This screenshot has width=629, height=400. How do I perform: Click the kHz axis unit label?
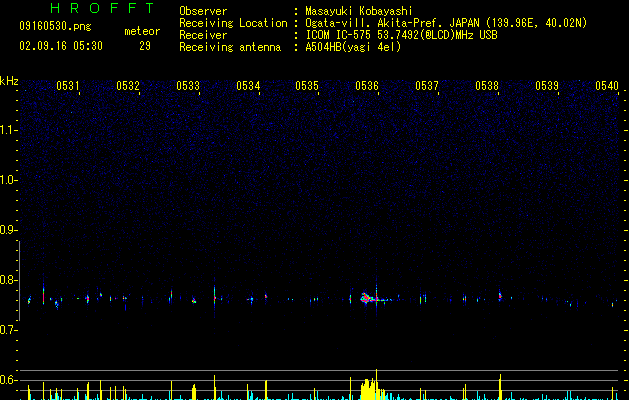[9, 81]
